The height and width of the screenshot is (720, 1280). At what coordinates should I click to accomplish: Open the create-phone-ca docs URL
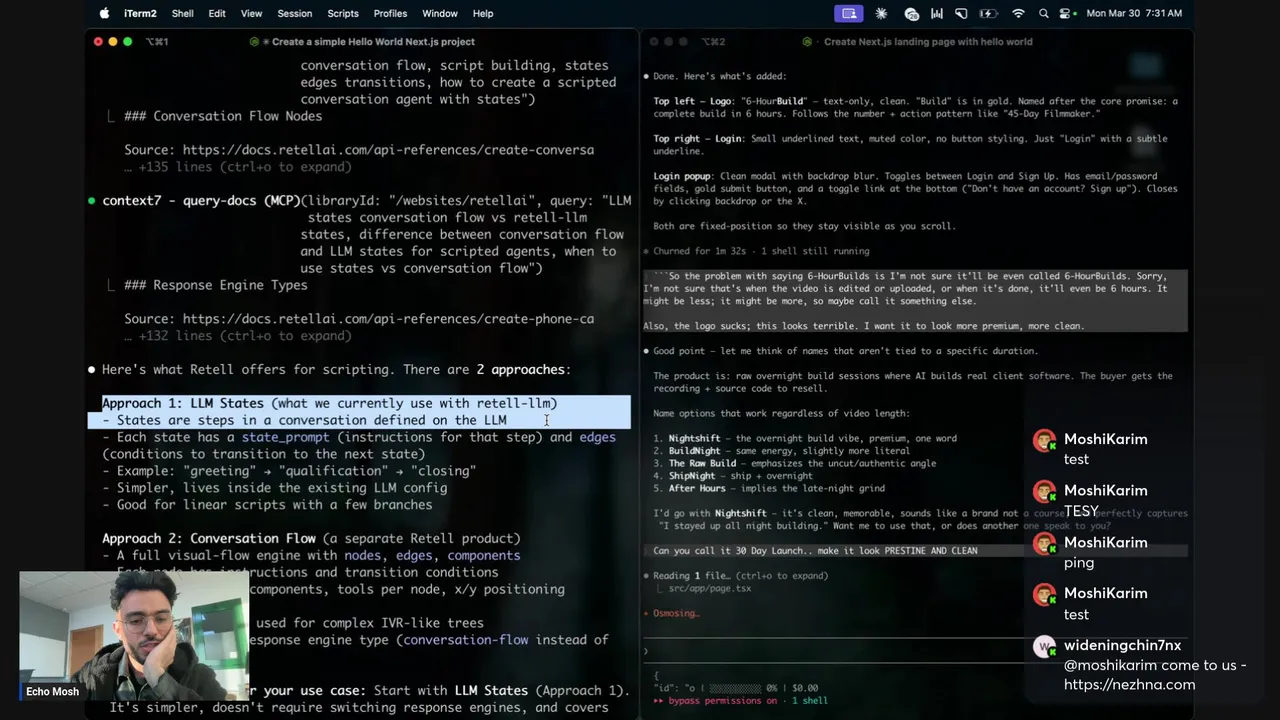pyautogui.click(x=388, y=319)
